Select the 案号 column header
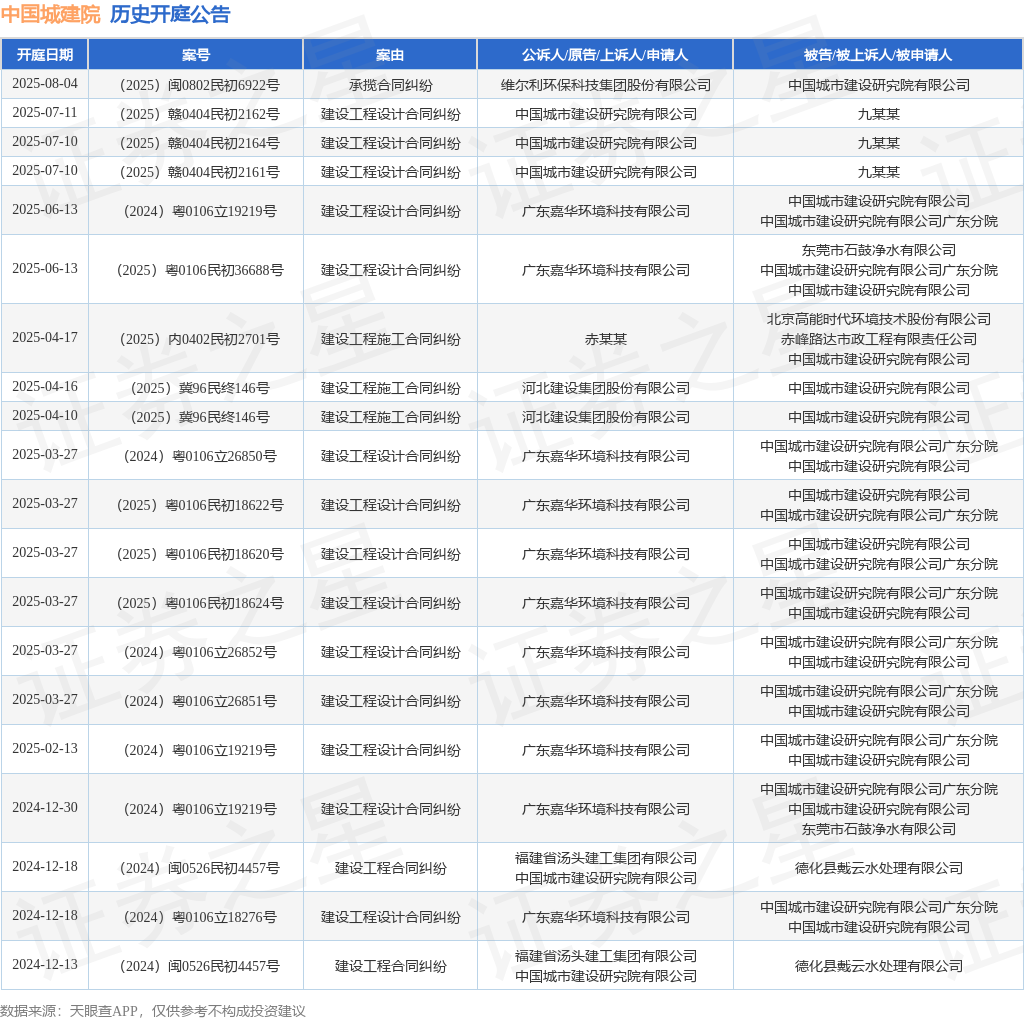 (x=196, y=55)
